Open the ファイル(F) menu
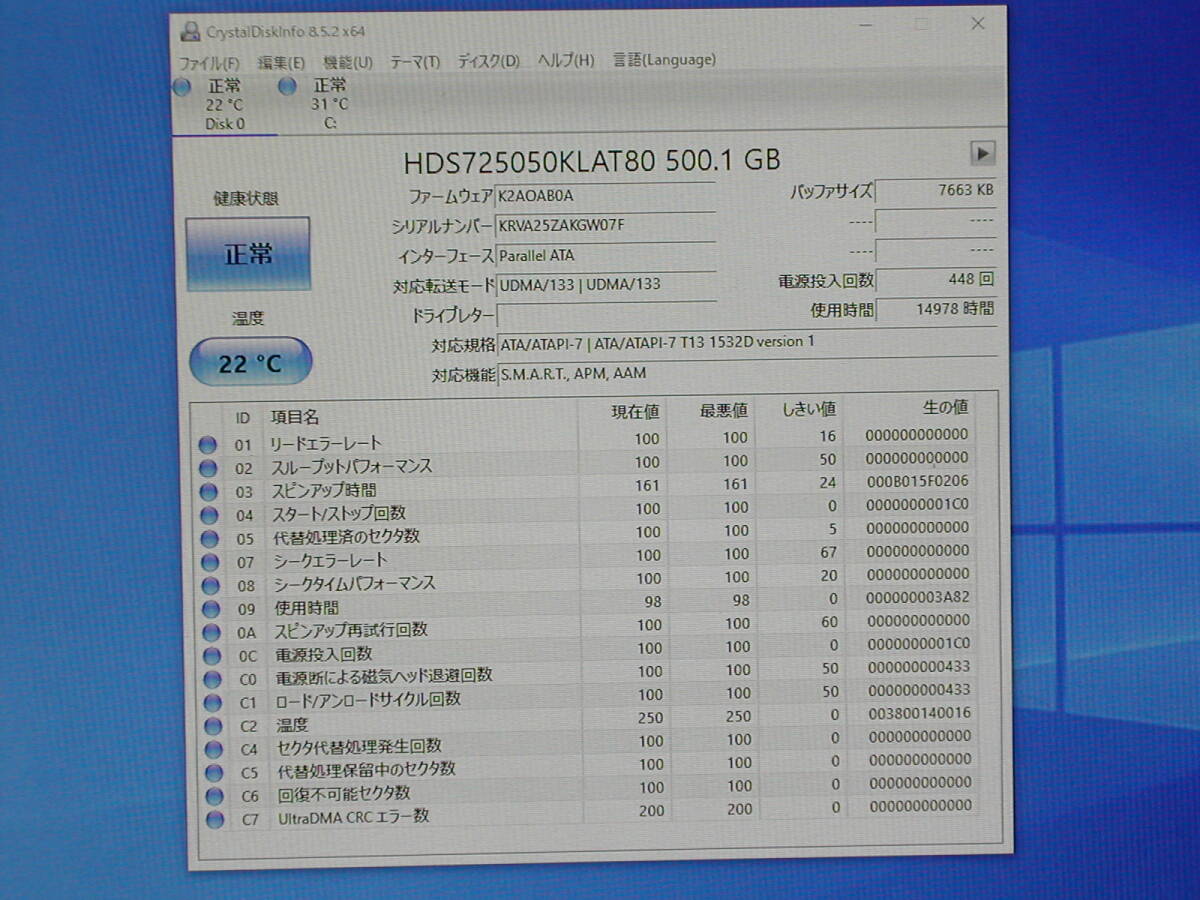 [x=209, y=62]
